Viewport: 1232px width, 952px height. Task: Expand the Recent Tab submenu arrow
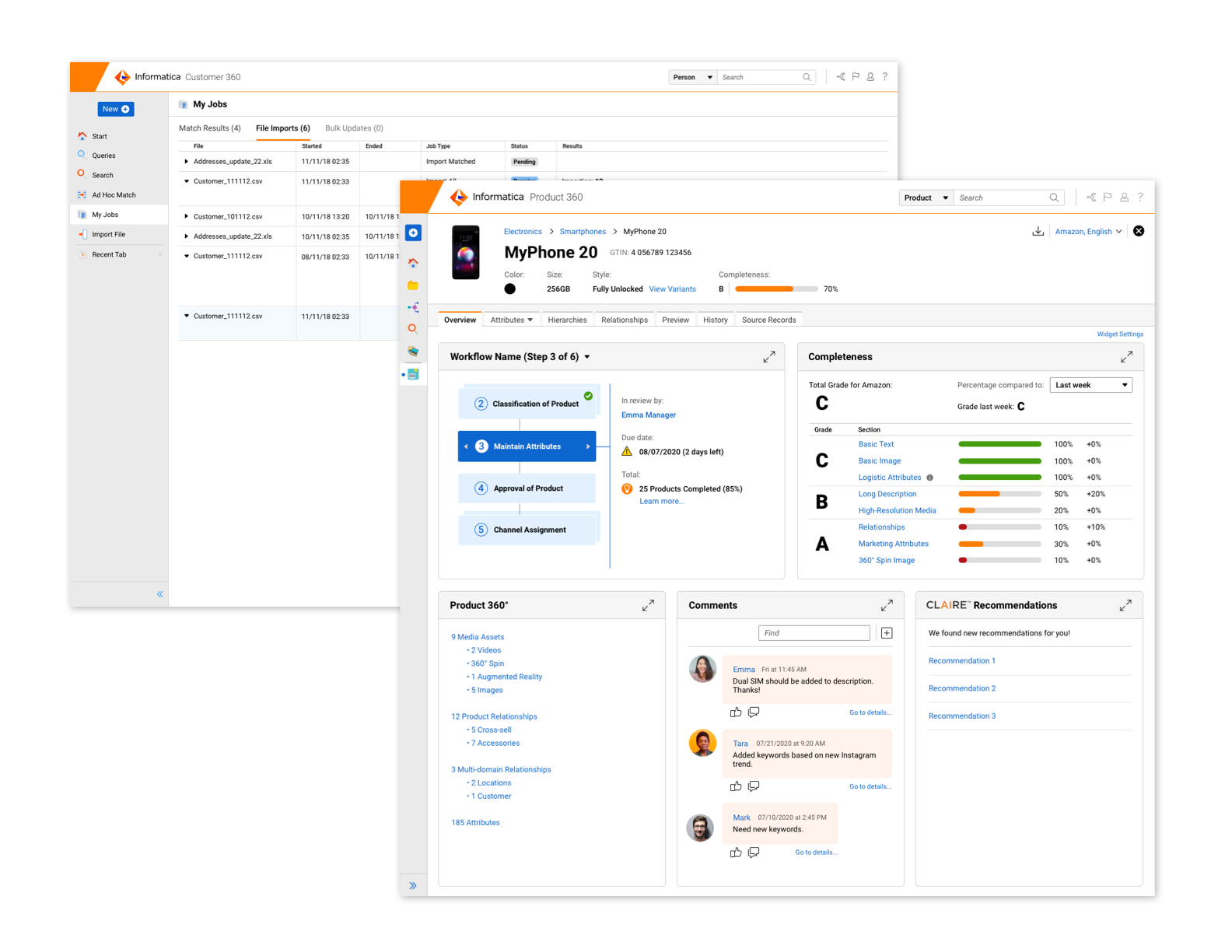(x=160, y=254)
